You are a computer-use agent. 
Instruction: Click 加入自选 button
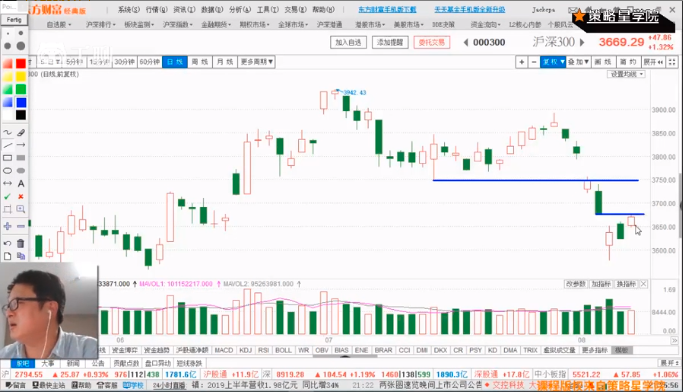348,42
